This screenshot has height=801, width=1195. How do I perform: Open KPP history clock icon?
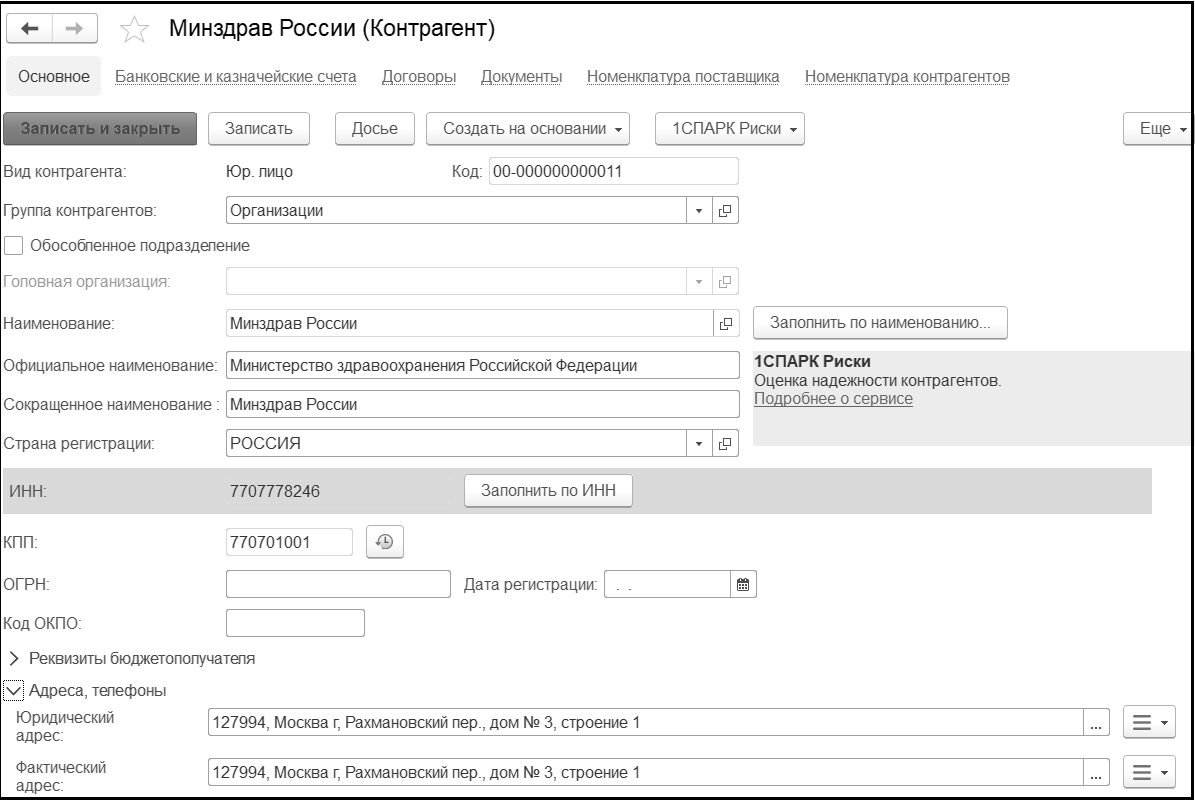tap(385, 542)
